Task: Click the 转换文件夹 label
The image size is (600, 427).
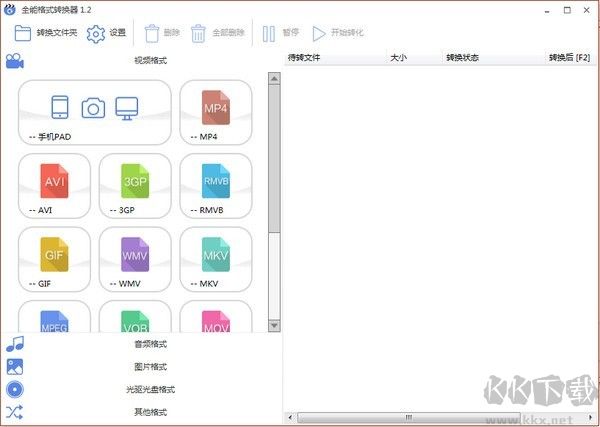Action: pyautogui.click(x=57, y=33)
